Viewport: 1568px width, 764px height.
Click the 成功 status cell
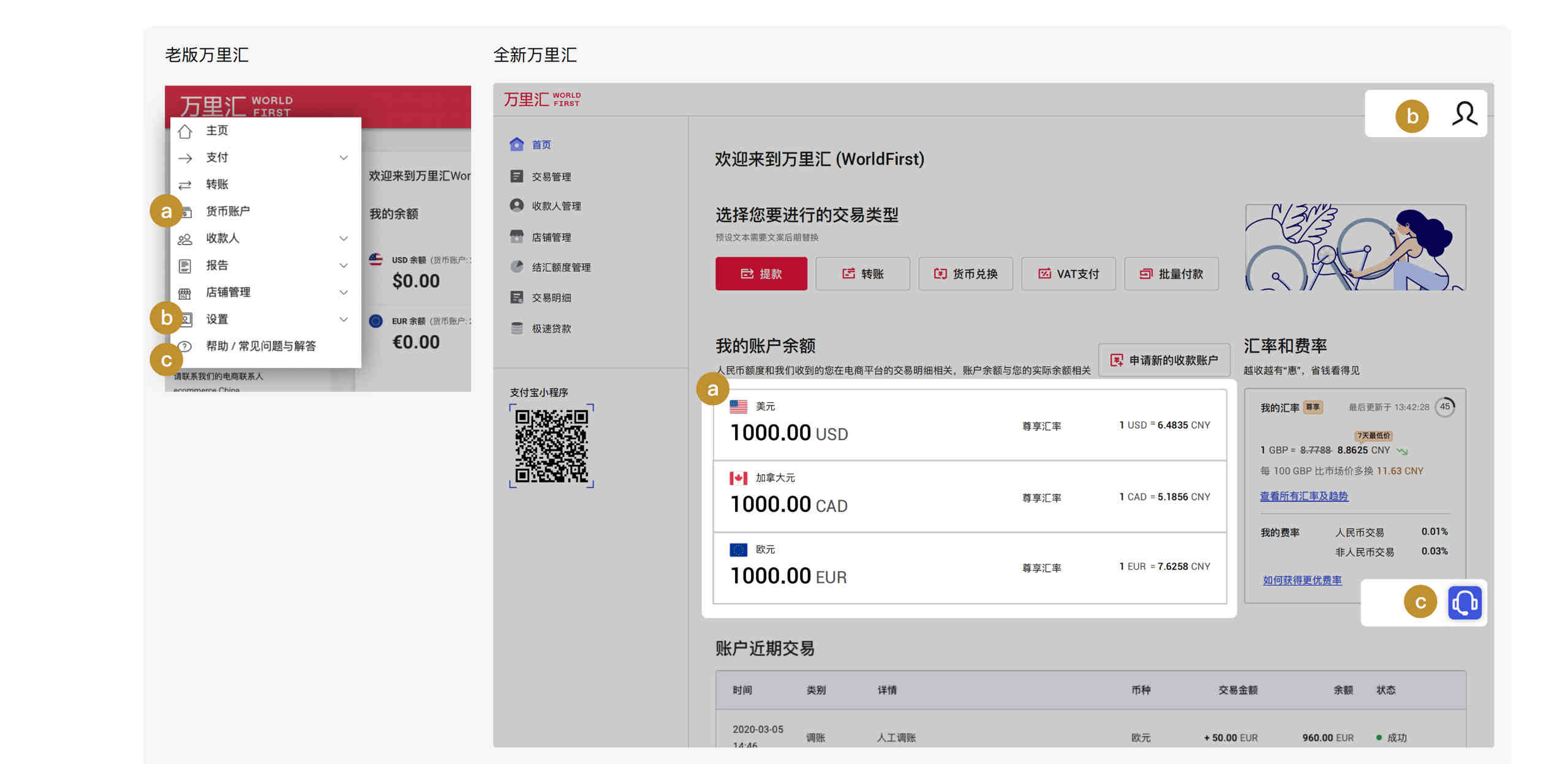tap(1392, 738)
